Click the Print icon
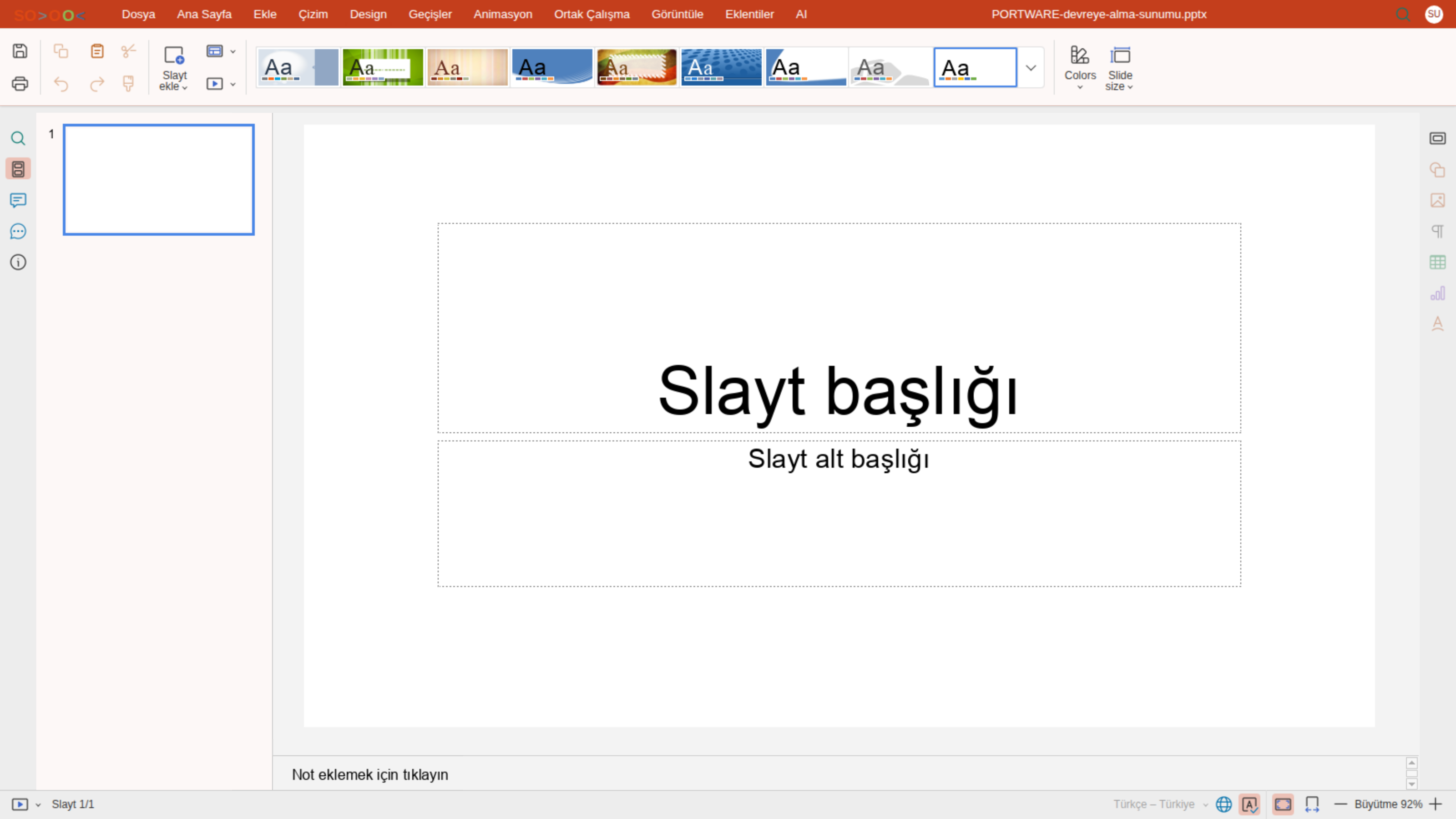The image size is (1456, 819). 20,84
